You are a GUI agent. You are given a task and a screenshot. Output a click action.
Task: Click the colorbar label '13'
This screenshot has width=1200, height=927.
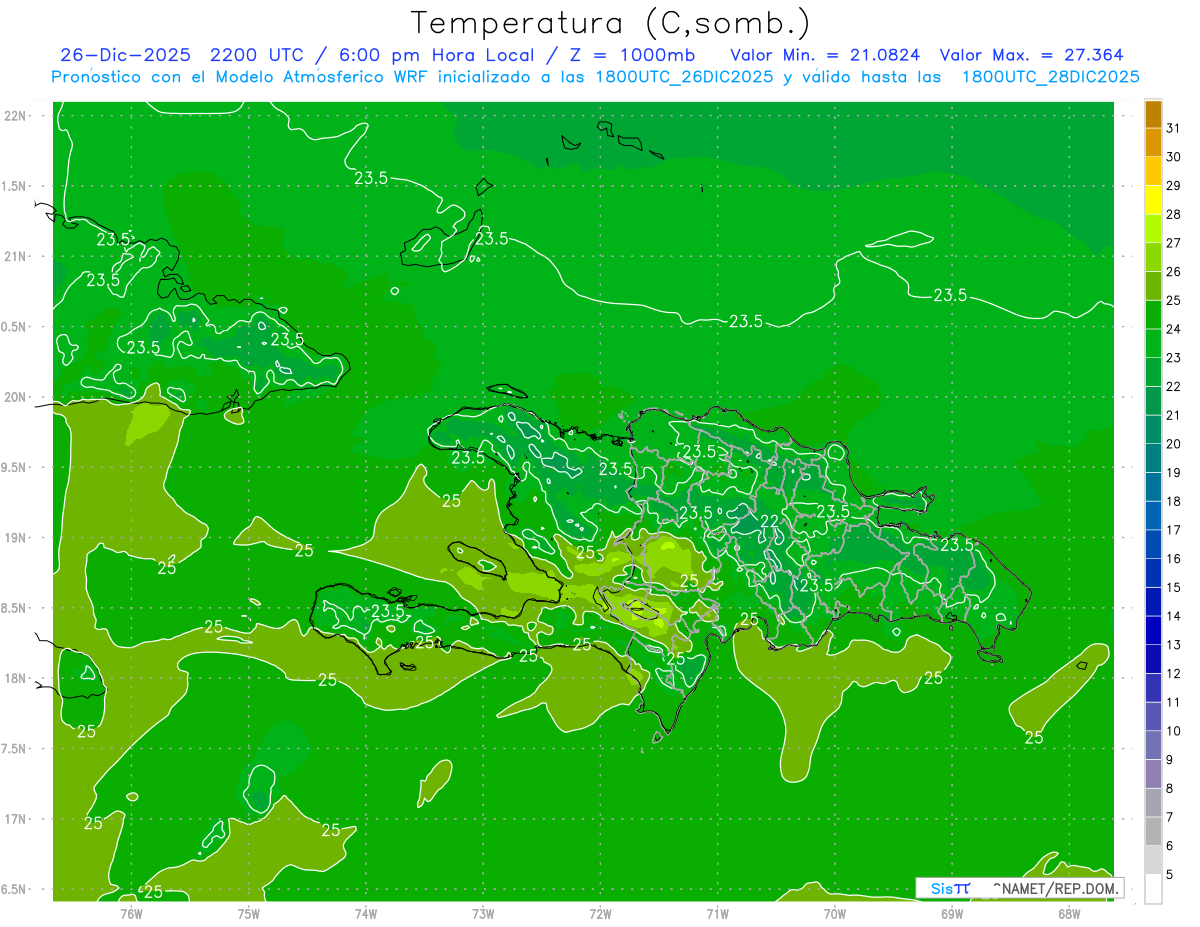point(1174,645)
